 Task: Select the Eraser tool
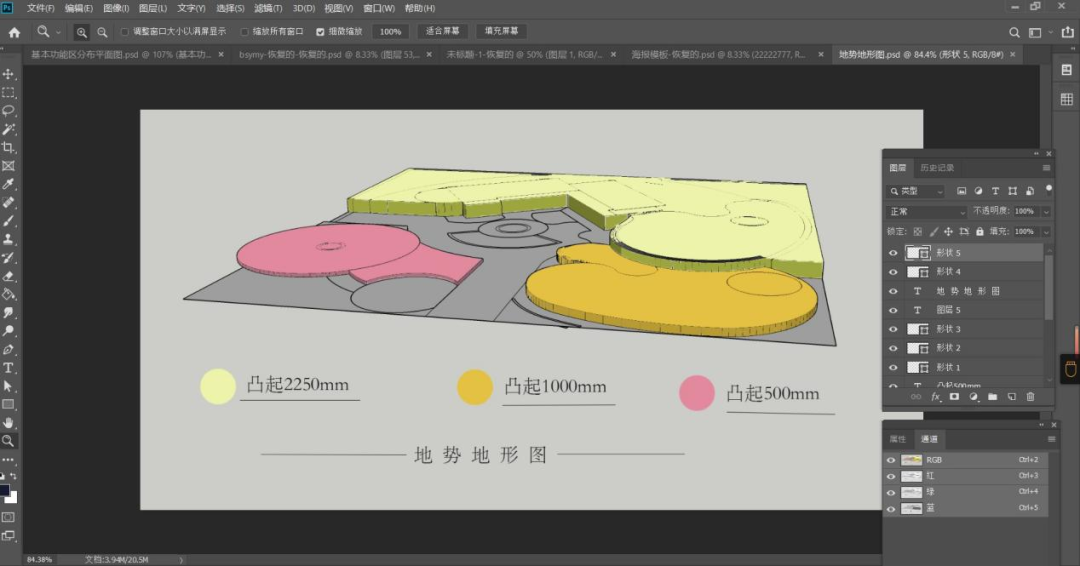coord(8,276)
